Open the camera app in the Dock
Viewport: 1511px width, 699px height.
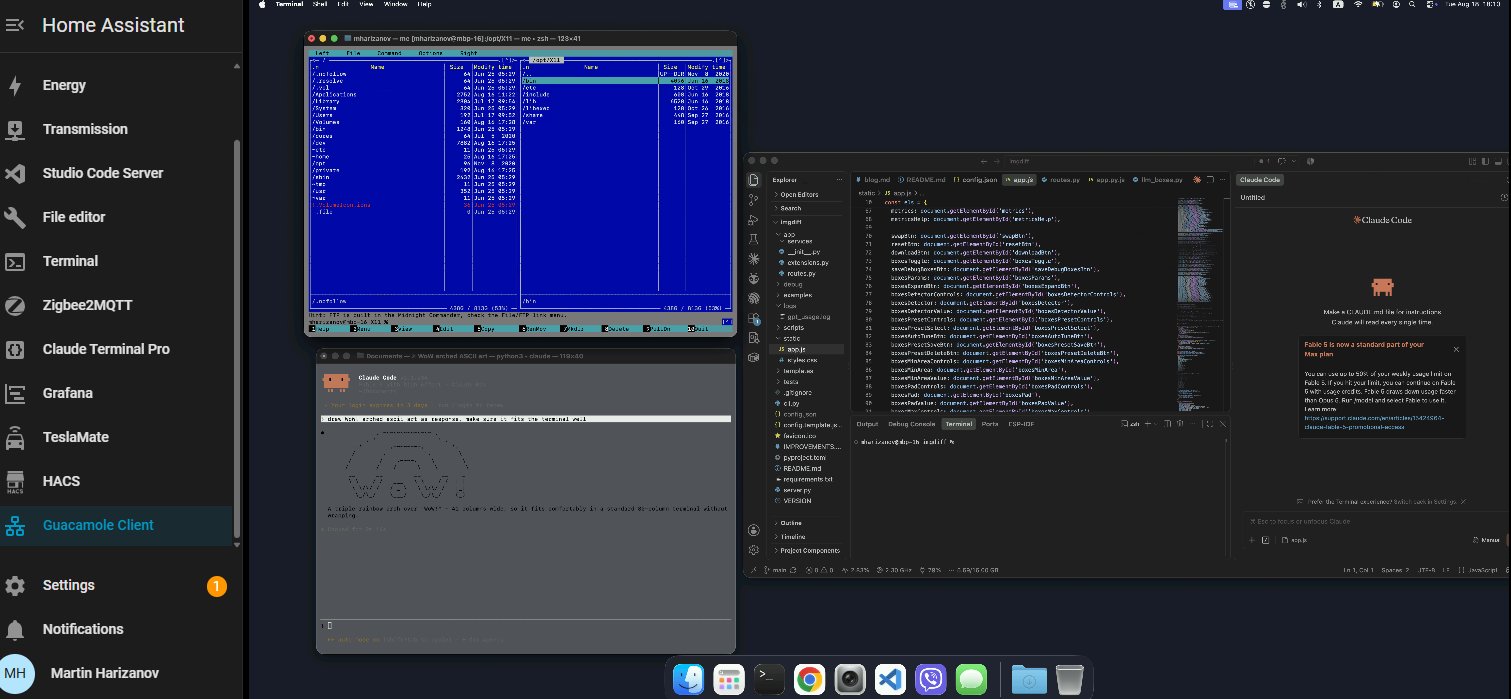(850, 680)
